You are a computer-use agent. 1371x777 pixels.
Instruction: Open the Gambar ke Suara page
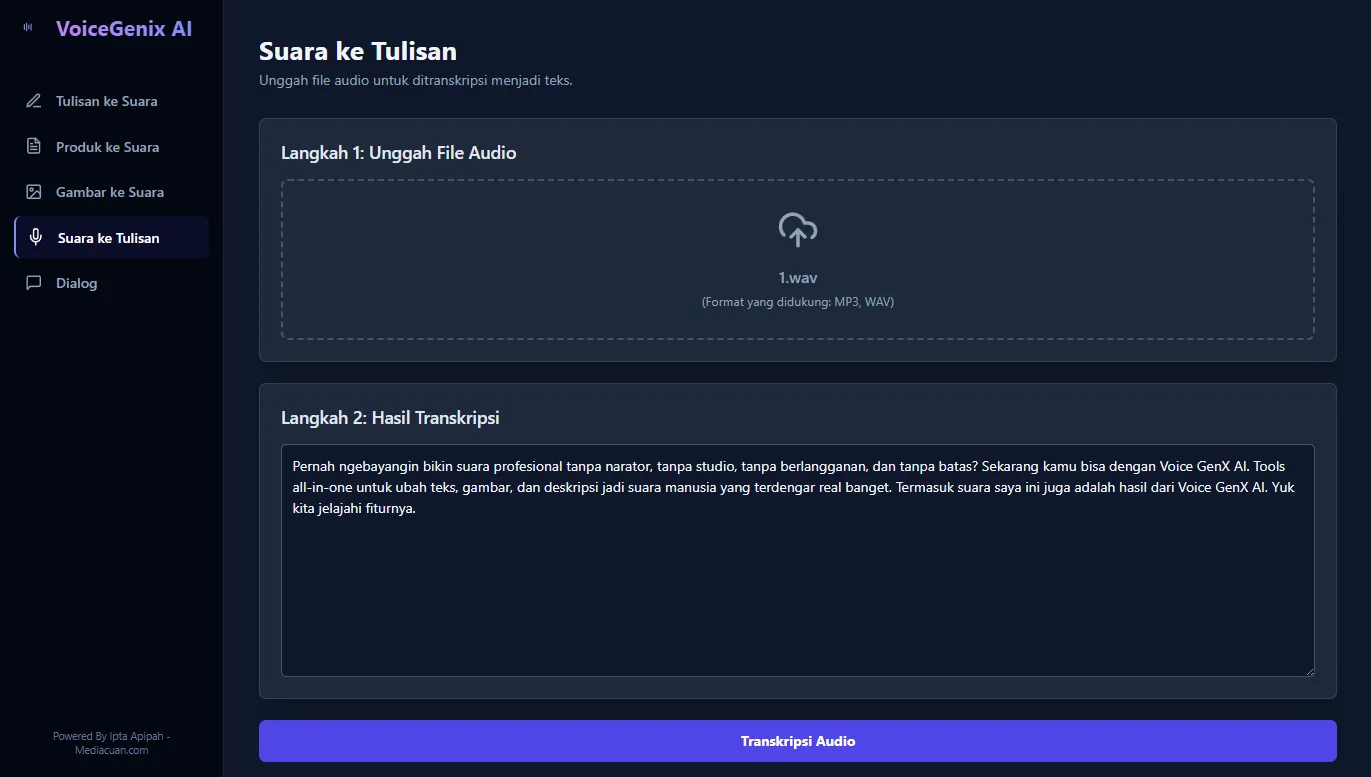[x=111, y=192]
